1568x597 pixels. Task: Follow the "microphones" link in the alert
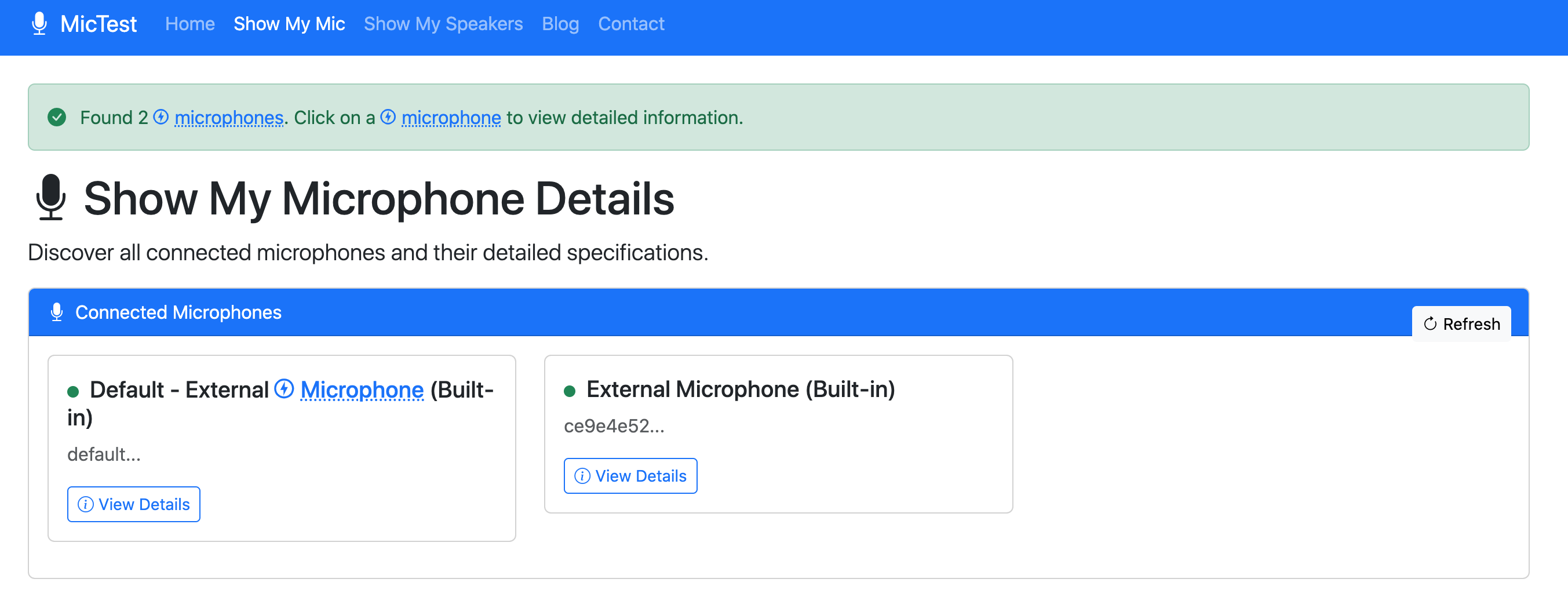click(x=229, y=117)
